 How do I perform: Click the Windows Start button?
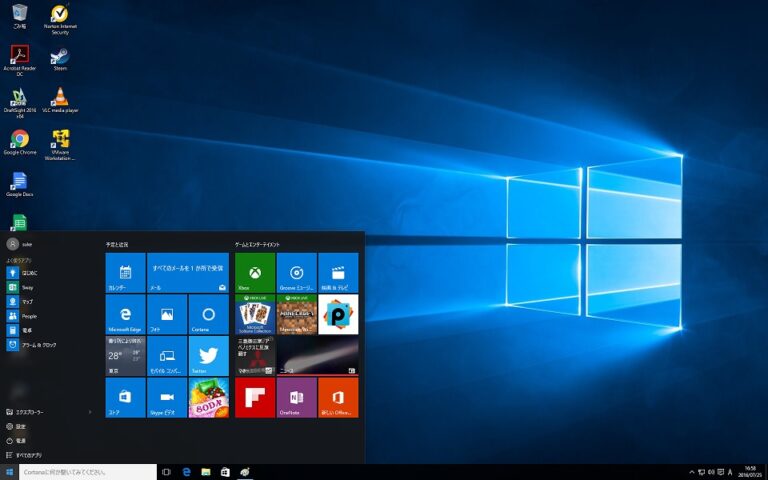click(x=9, y=472)
